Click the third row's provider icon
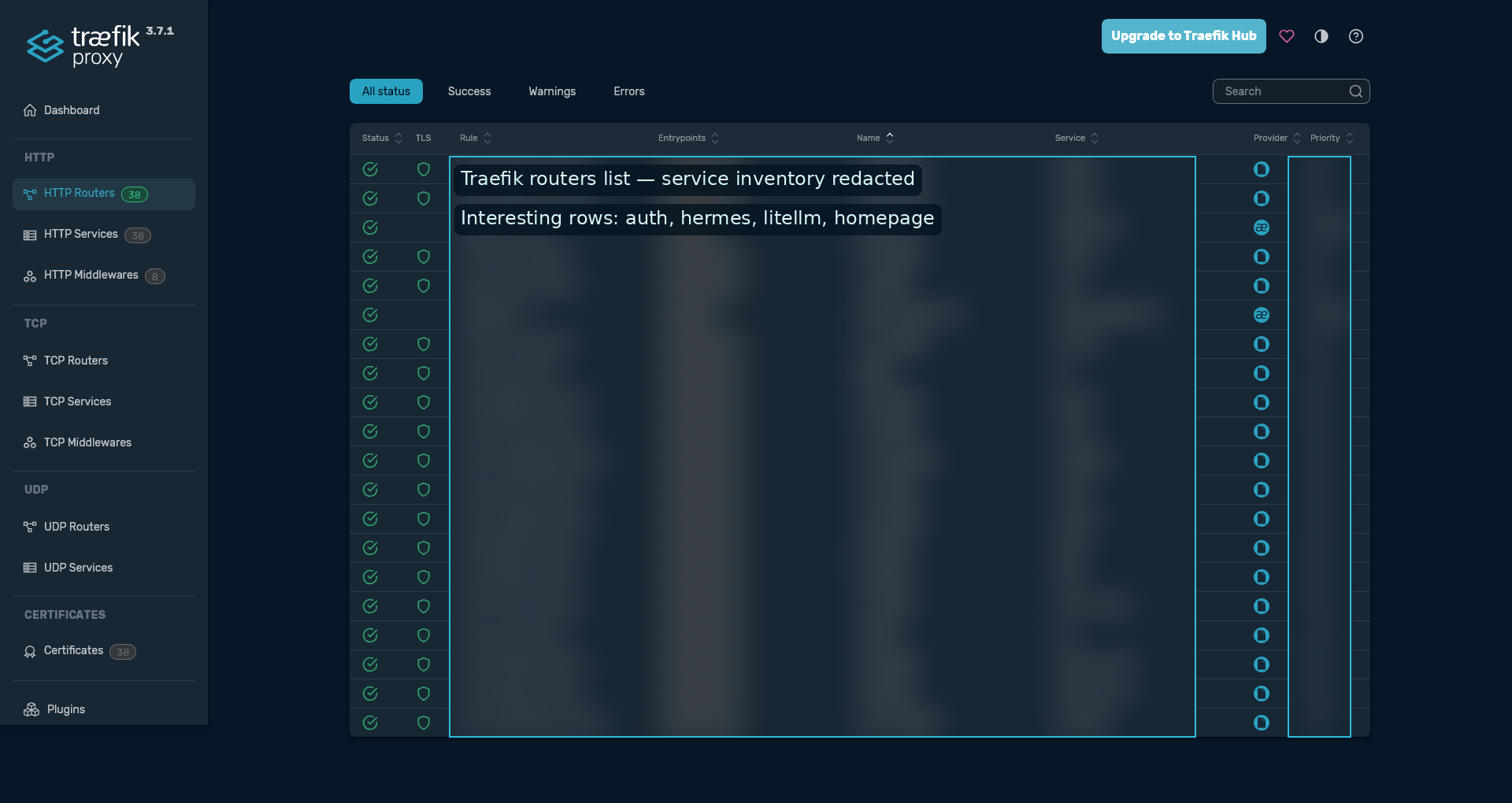The height and width of the screenshot is (803, 1512). point(1262,228)
